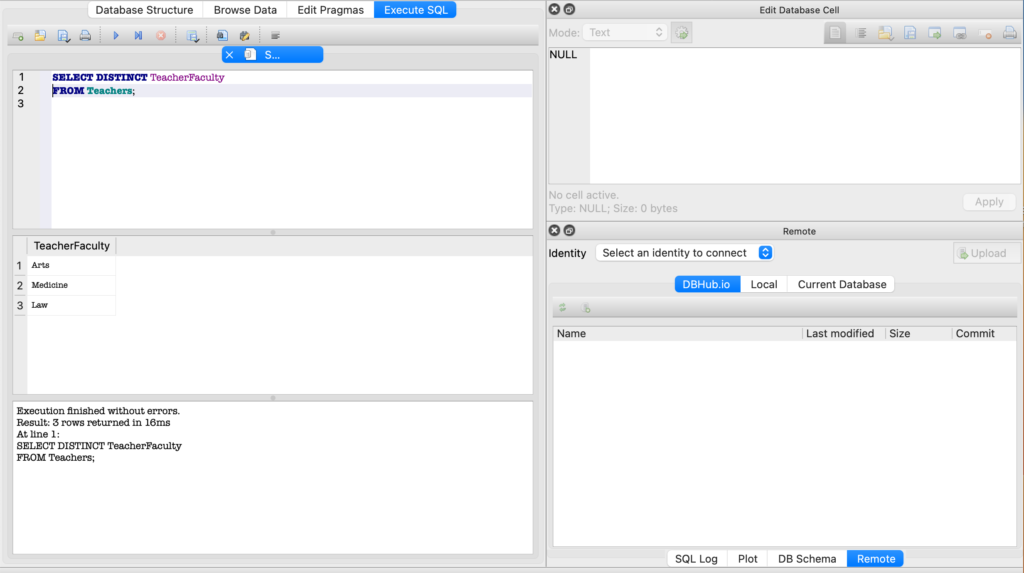Switch to the Browse Data tab
1024x573 pixels.
click(x=245, y=10)
